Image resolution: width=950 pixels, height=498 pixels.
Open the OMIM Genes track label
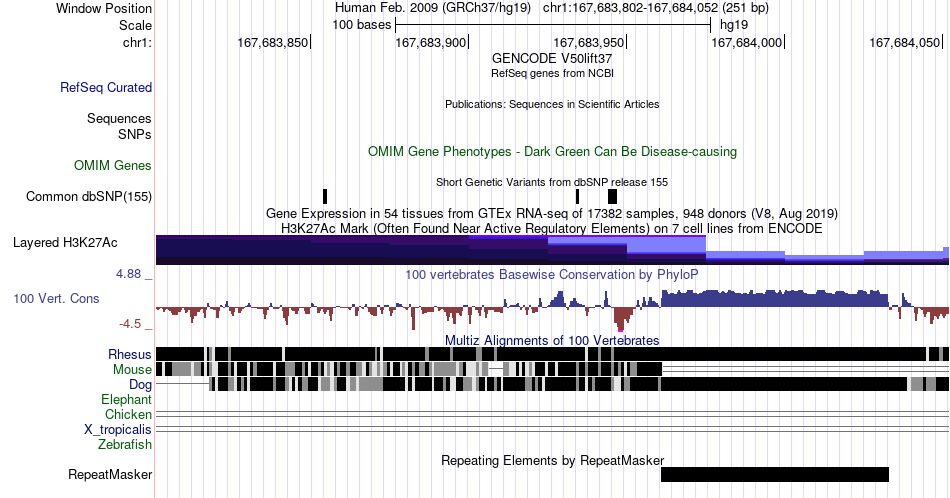click(x=113, y=165)
